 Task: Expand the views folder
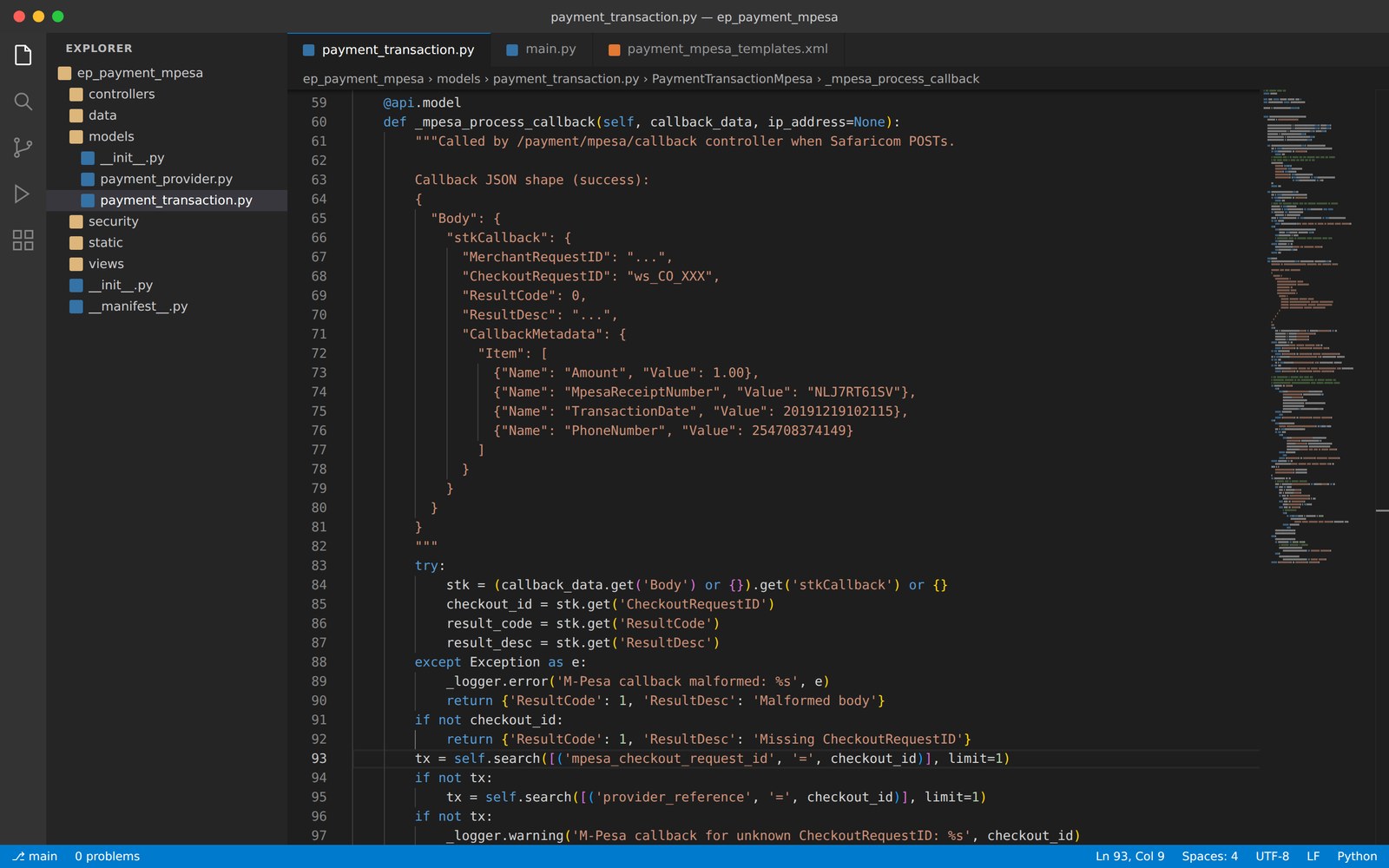tap(167, 264)
